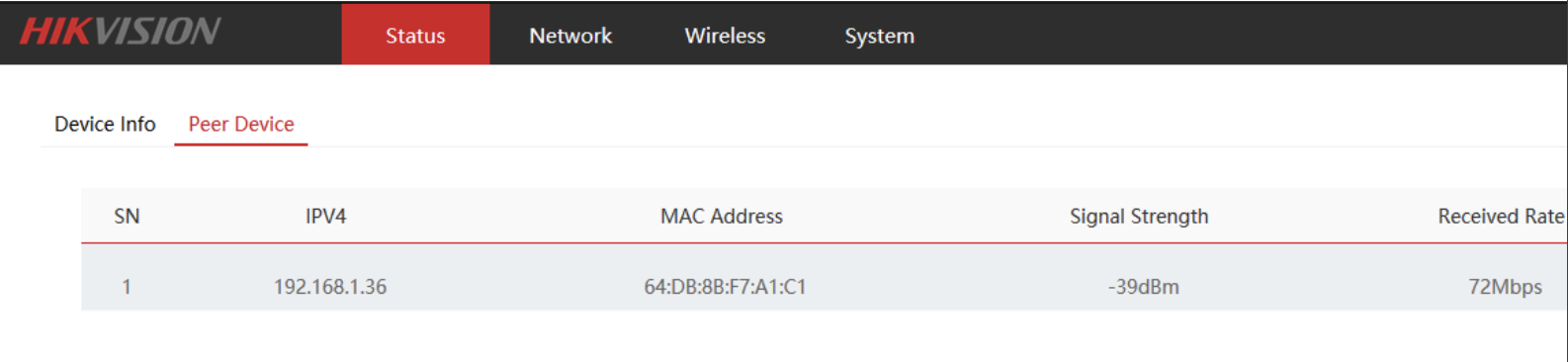Go to the System tab
The height and width of the screenshot is (362, 1568).
(x=879, y=36)
